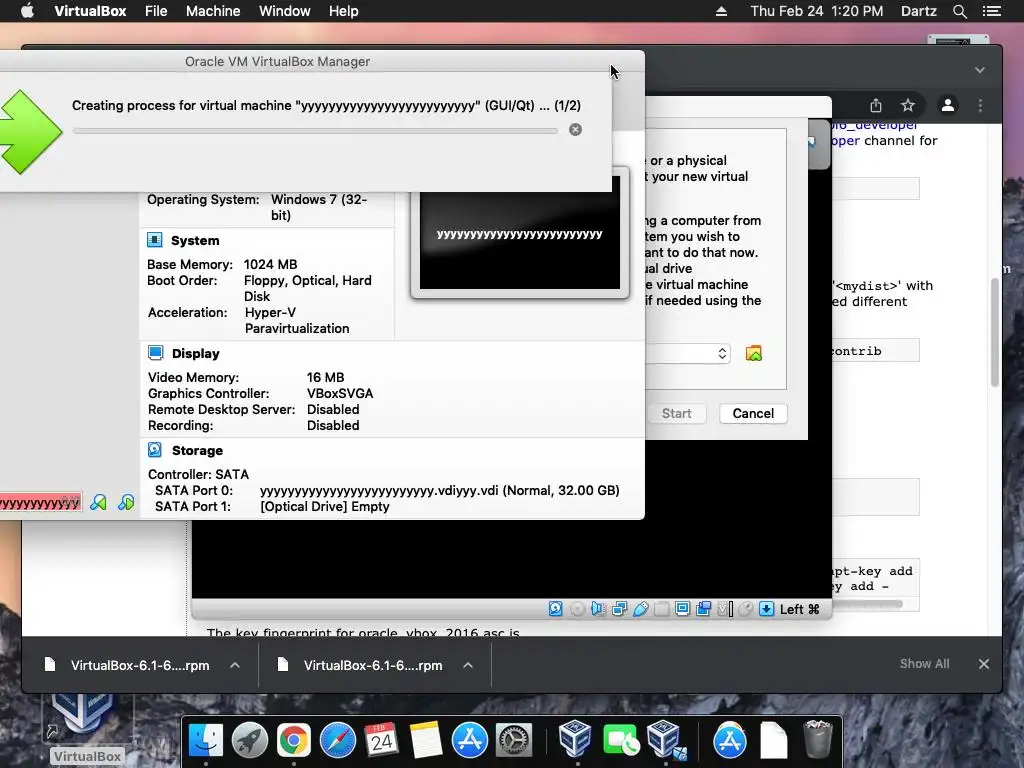The width and height of the screenshot is (1024, 768).
Task: Open the Apple menu
Action: click(x=27, y=11)
